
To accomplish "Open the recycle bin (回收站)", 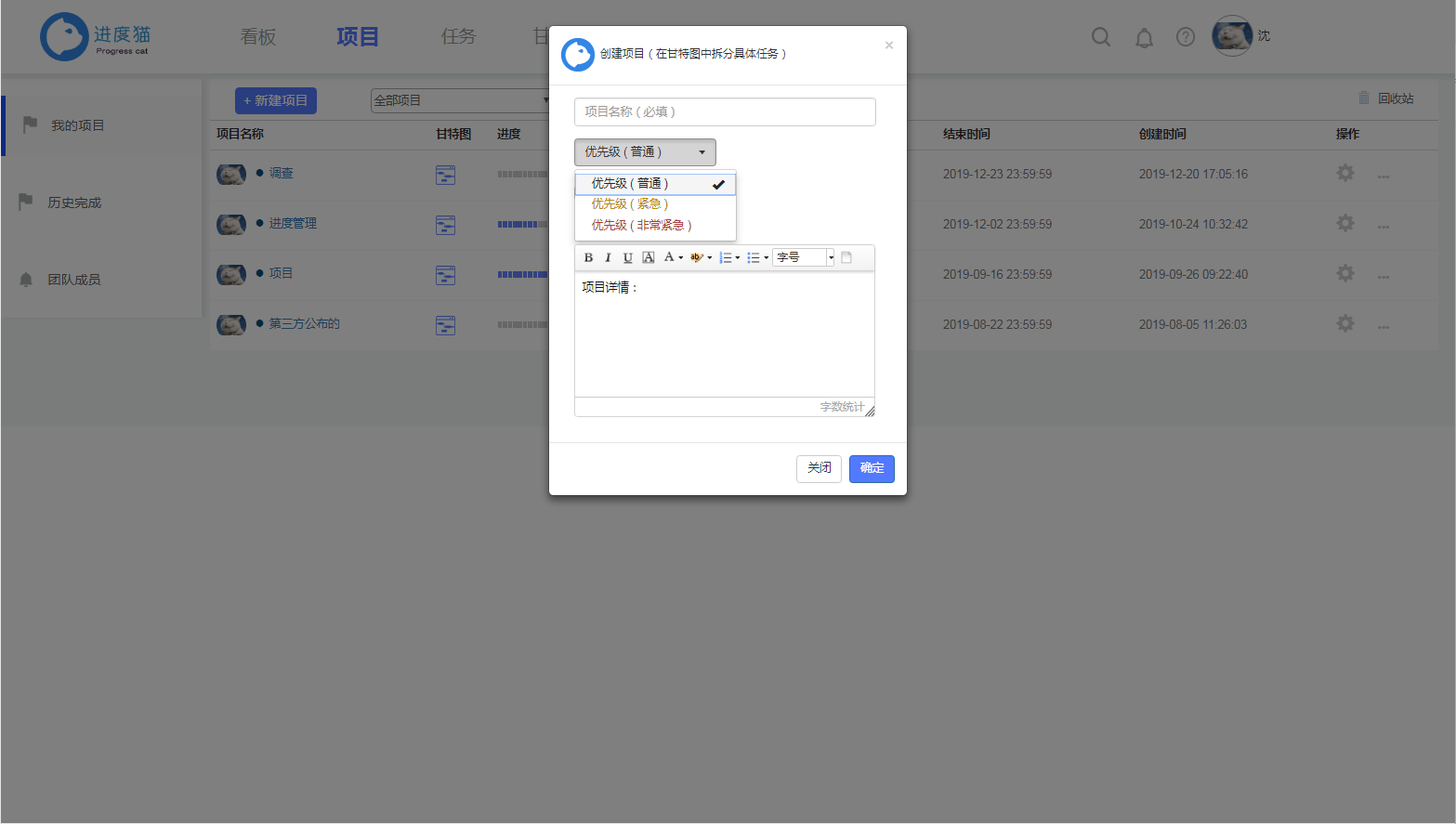I will tap(1385, 97).
